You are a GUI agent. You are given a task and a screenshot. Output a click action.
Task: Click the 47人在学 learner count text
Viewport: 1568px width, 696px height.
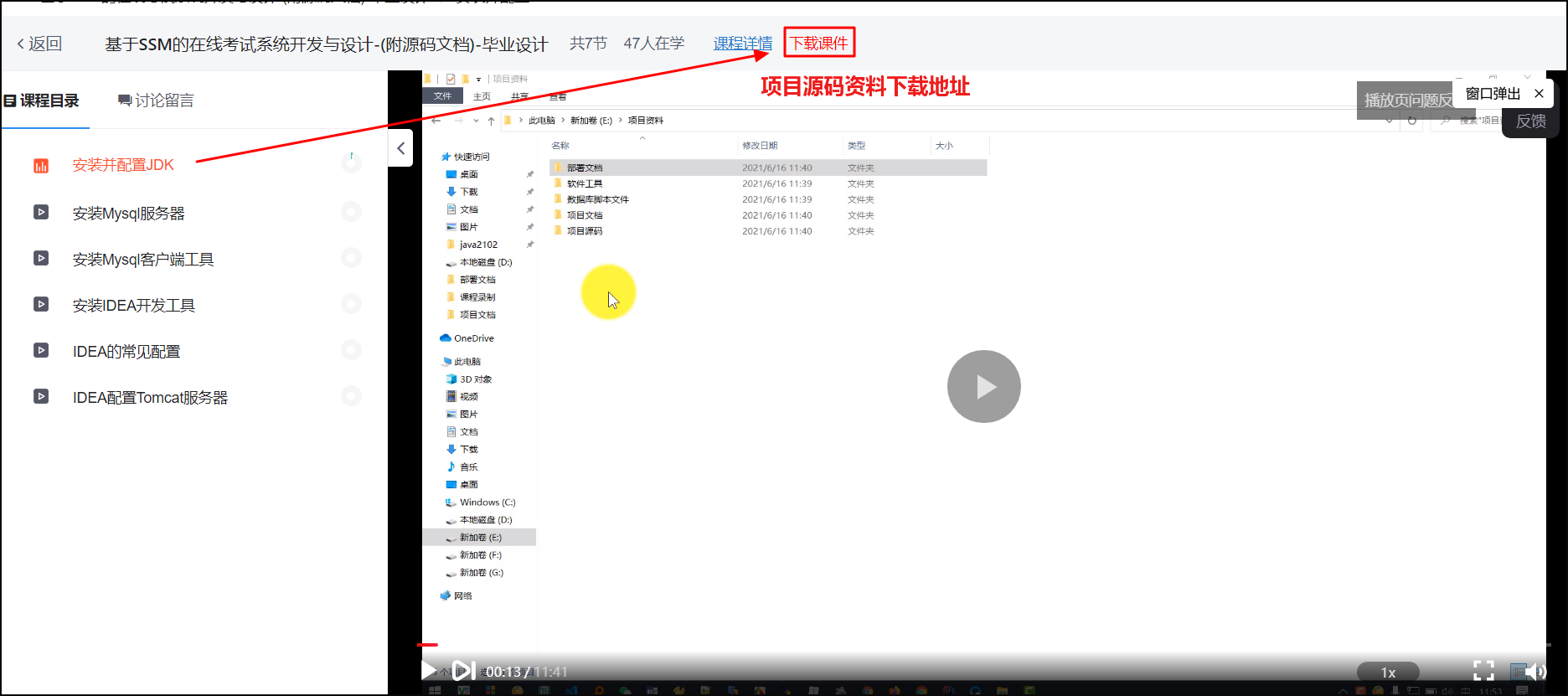[x=654, y=44]
